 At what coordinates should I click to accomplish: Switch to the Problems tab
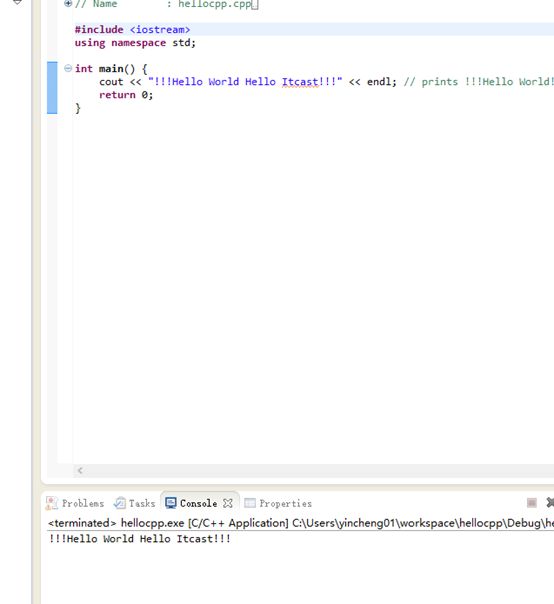tap(75, 503)
